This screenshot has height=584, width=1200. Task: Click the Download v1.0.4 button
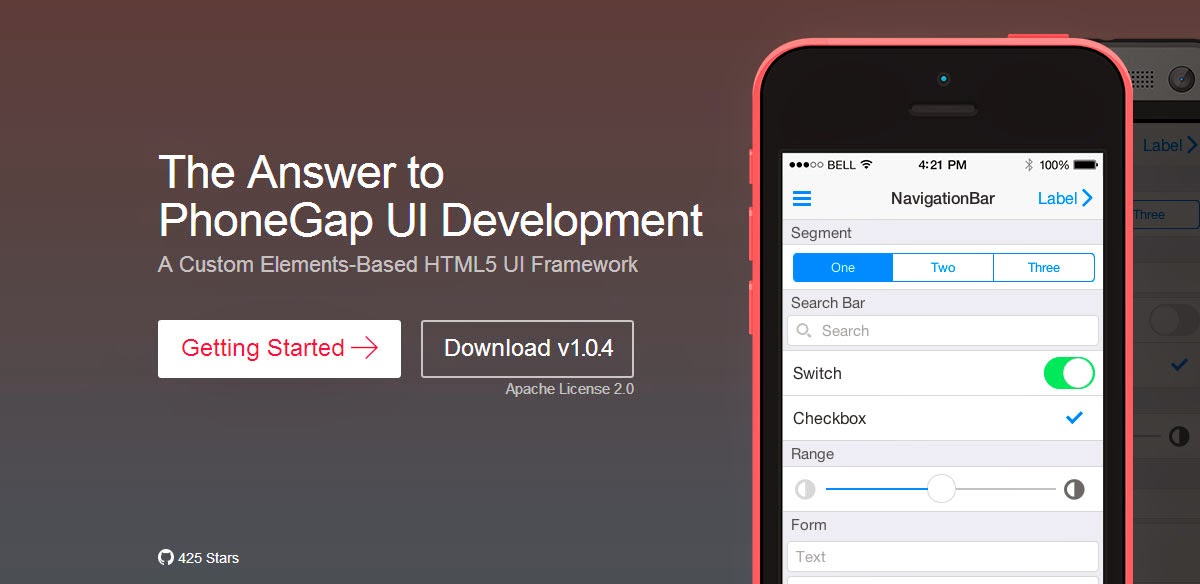pos(527,348)
